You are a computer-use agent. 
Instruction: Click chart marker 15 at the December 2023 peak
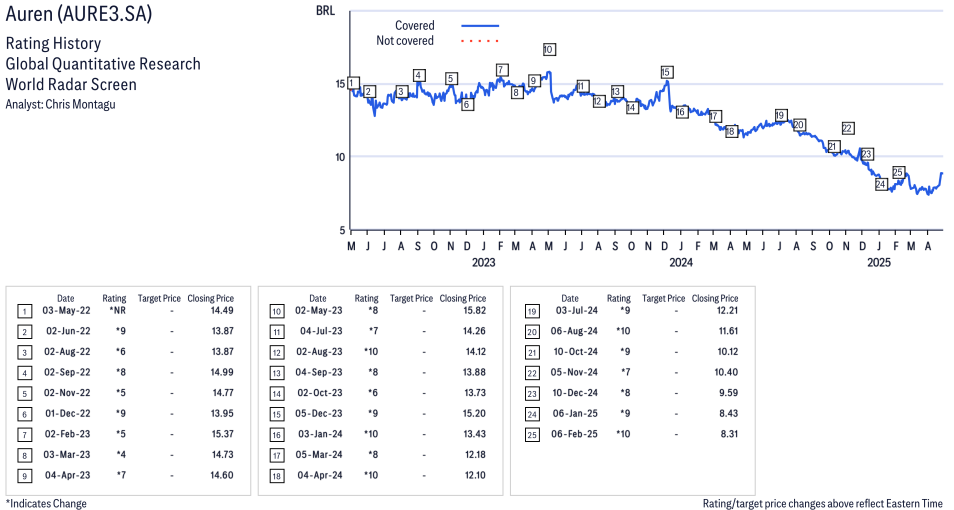[x=666, y=72]
